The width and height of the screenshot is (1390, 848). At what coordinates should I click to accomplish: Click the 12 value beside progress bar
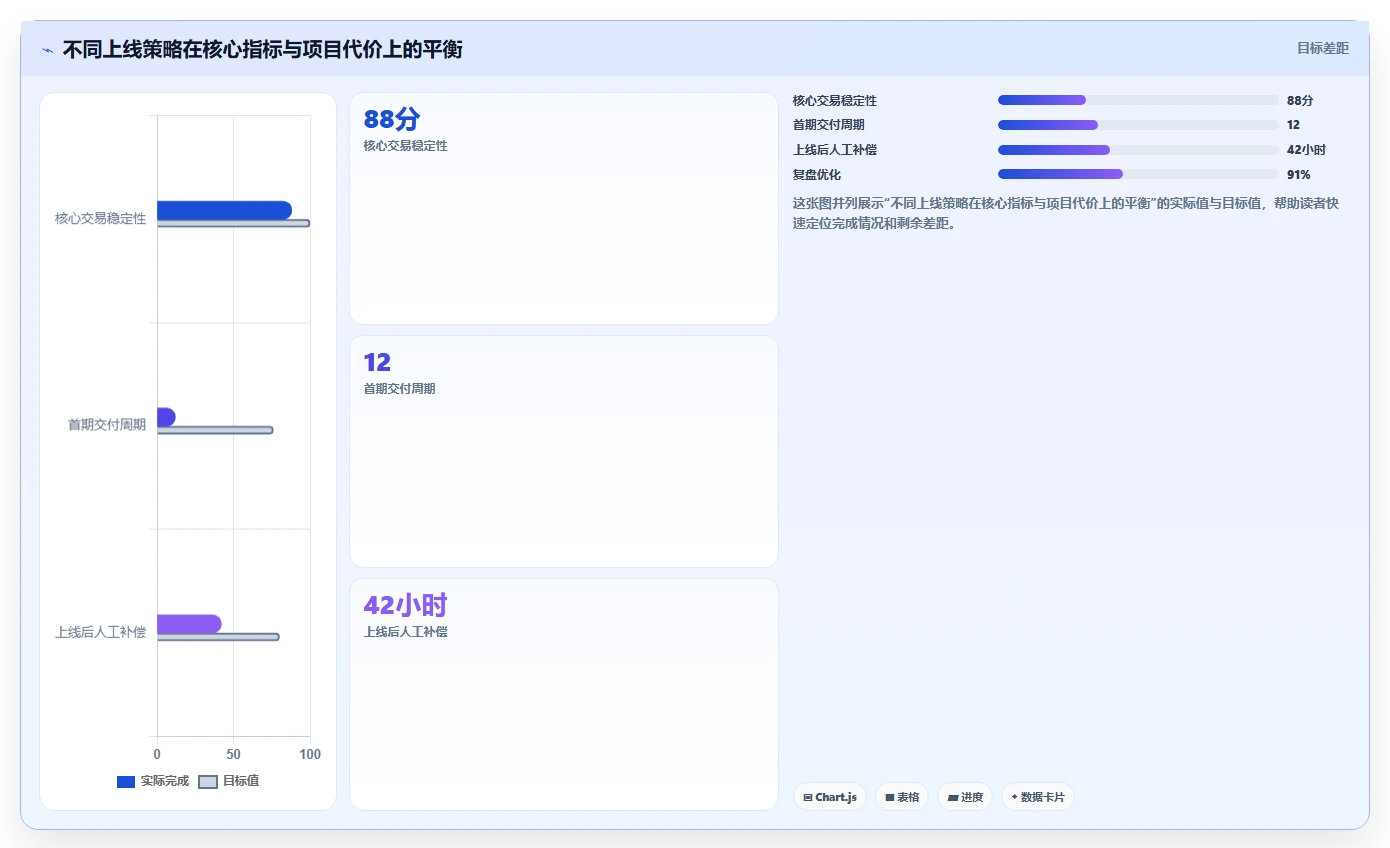point(1293,125)
